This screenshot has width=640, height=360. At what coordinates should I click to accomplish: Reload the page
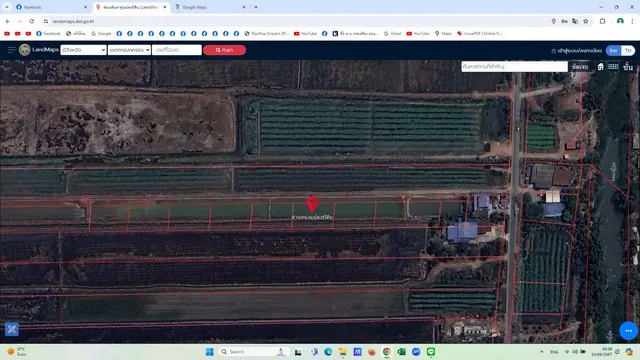point(31,21)
